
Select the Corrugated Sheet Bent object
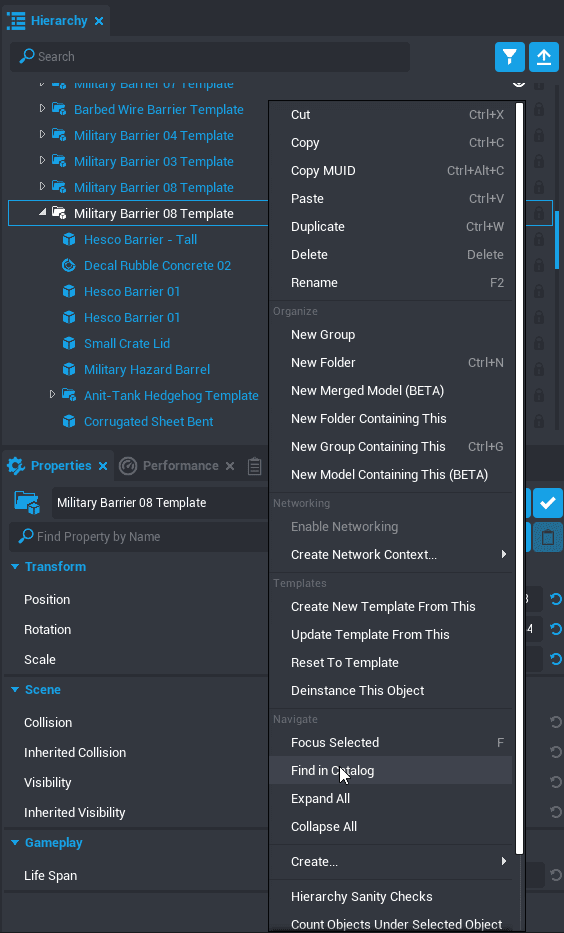[x=148, y=422]
